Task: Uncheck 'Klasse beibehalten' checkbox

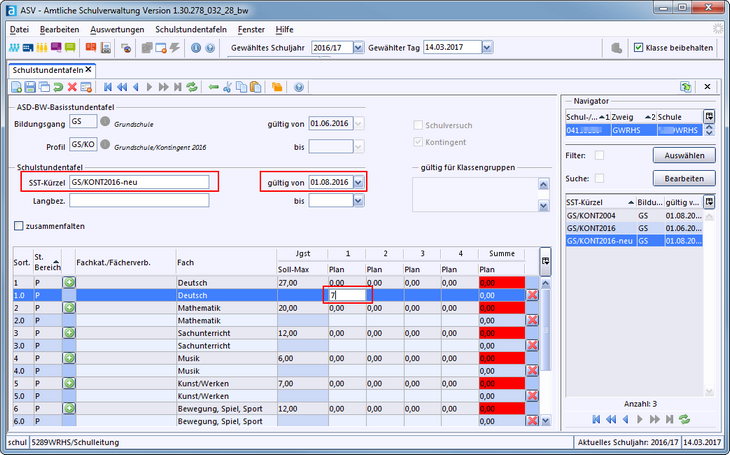Action: [638, 47]
